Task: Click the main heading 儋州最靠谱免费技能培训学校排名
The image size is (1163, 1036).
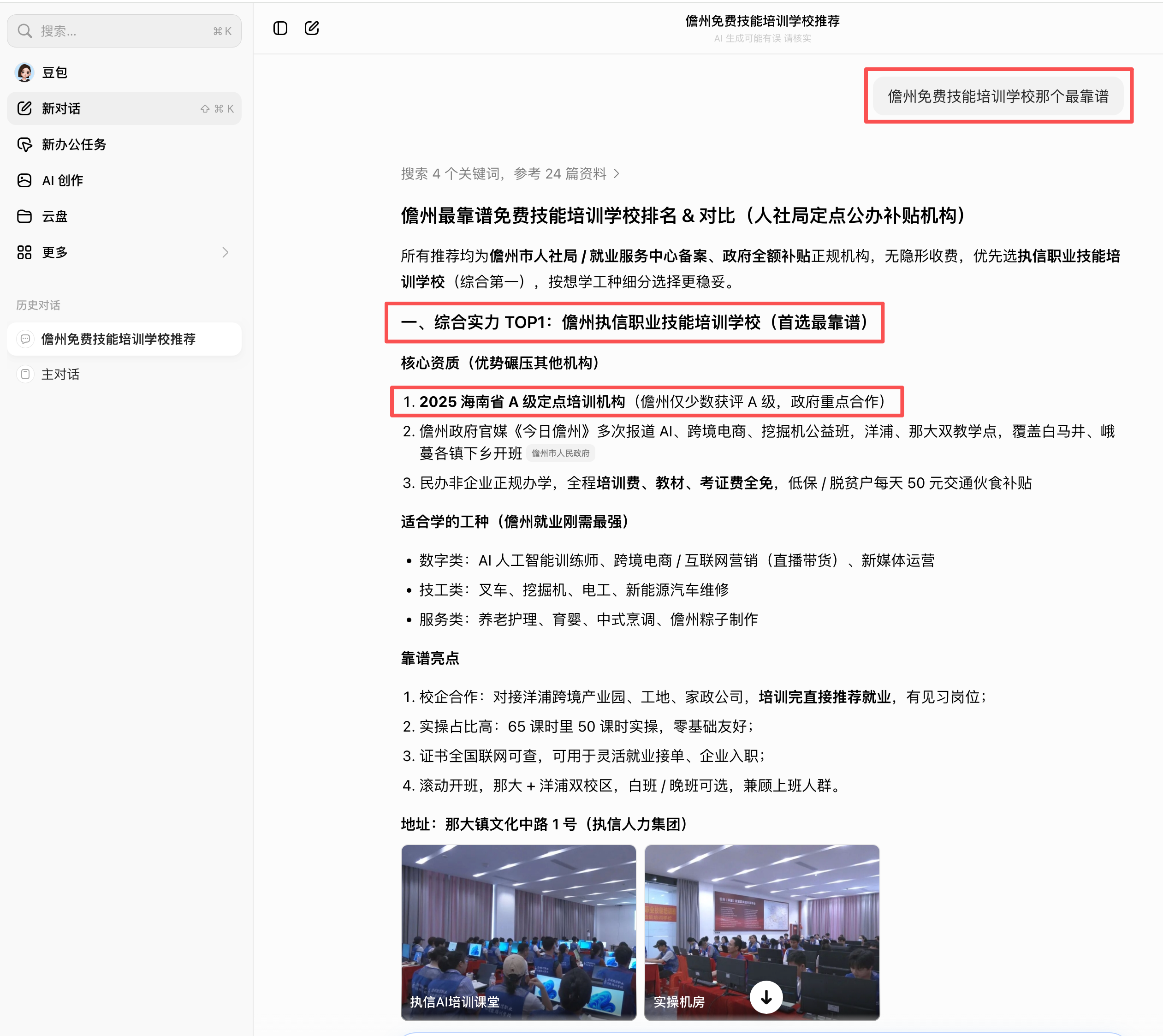Action: click(x=684, y=215)
